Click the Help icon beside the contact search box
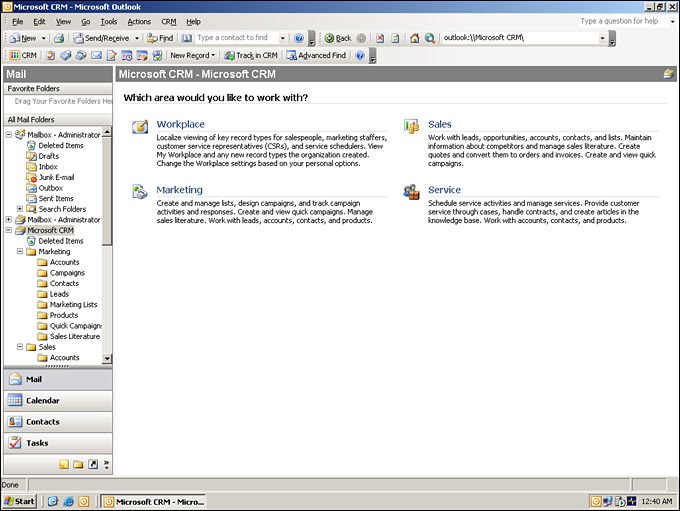680x511 pixels. pos(299,38)
